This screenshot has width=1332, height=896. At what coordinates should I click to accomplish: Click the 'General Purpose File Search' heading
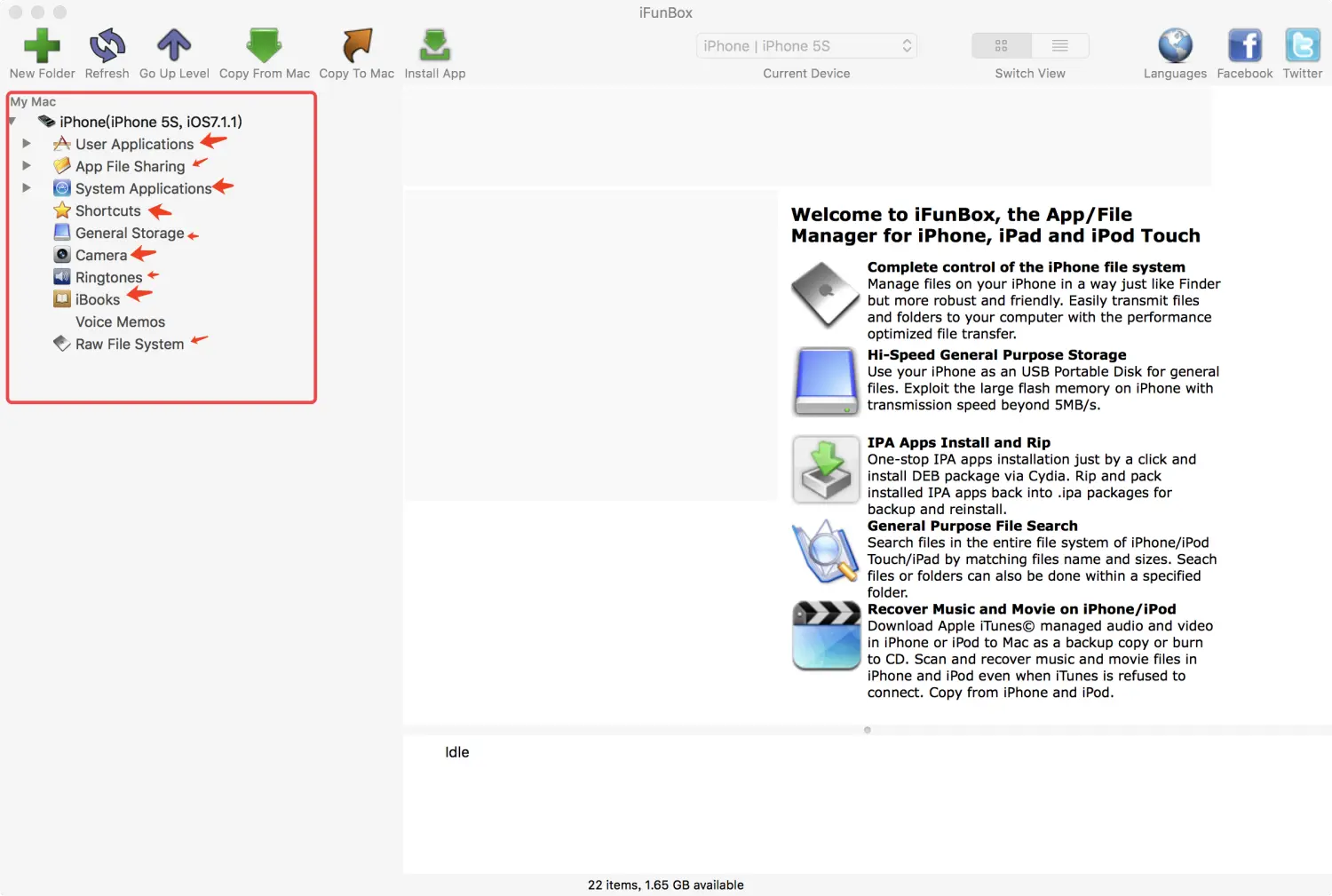tap(972, 526)
